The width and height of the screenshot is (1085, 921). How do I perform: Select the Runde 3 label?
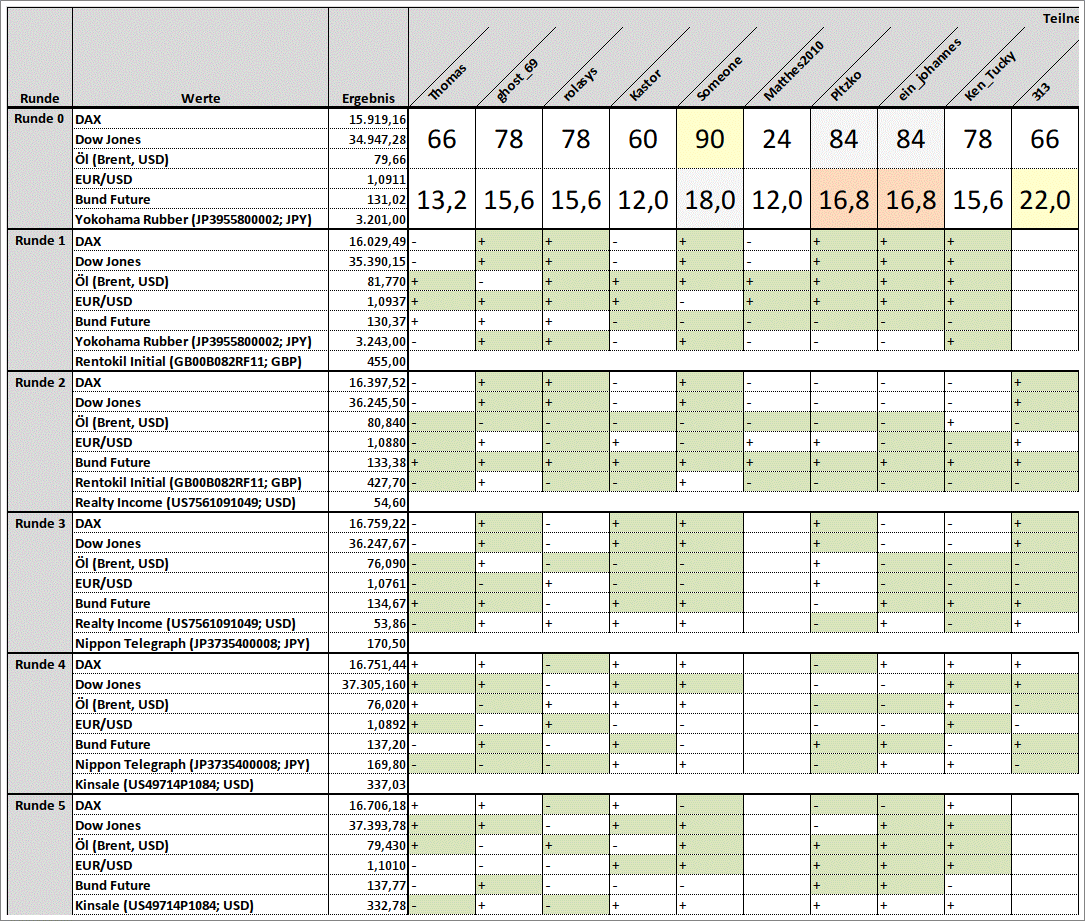(x=39, y=523)
